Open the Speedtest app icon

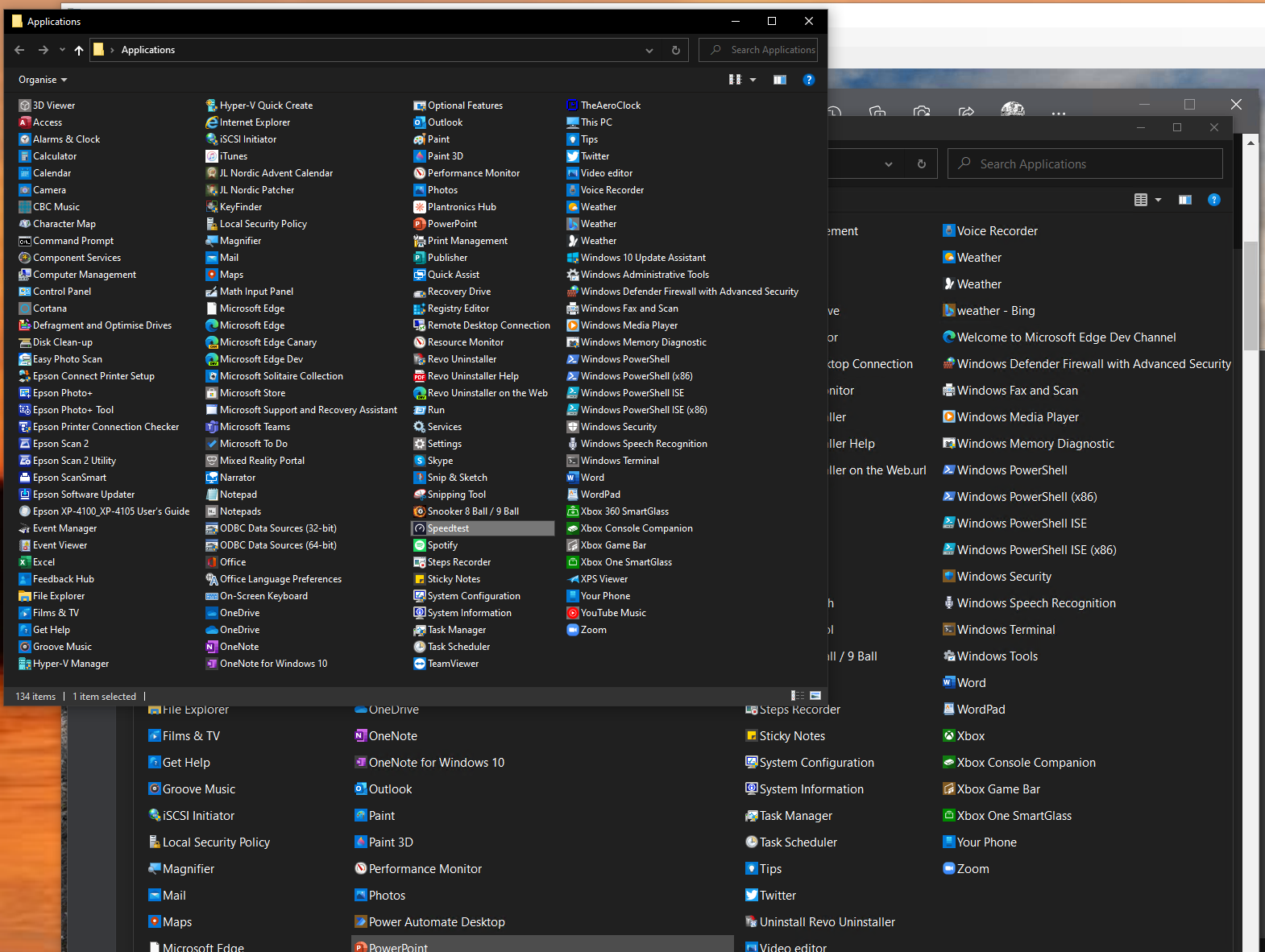click(x=420, y=528)
